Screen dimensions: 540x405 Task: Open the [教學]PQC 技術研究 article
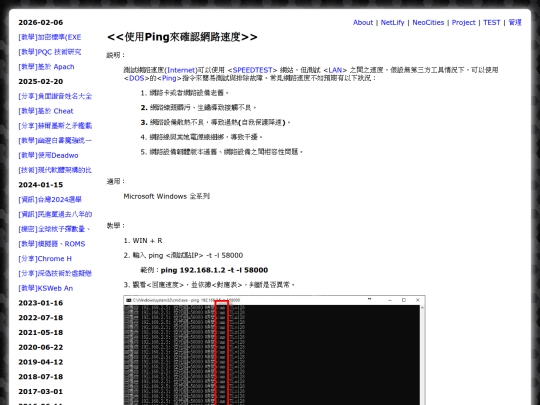click(x=50, y=52)
